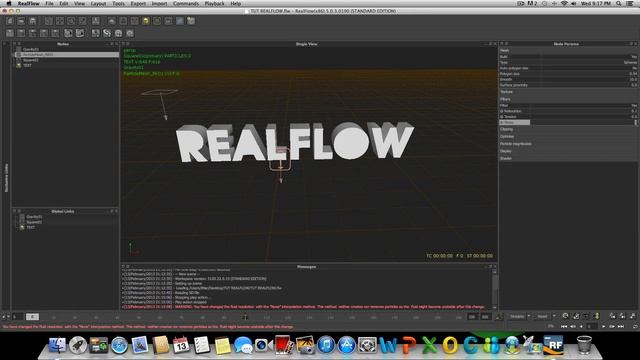Open iTunes from the Dock
The image size is (640, 360).
coord(326,345)
